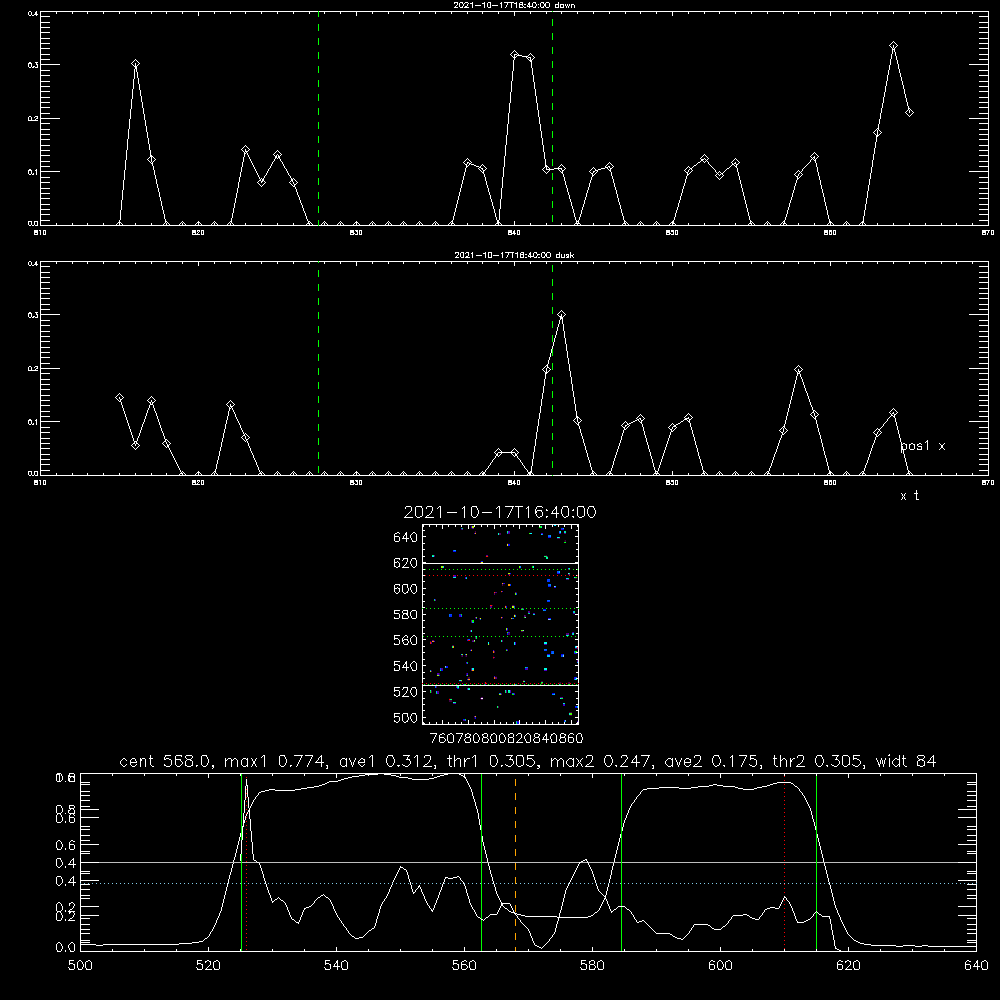Click the dusk plot diamond peak near 858 at 0.2
1000x1000 pixels.
[x=798, y=370]
